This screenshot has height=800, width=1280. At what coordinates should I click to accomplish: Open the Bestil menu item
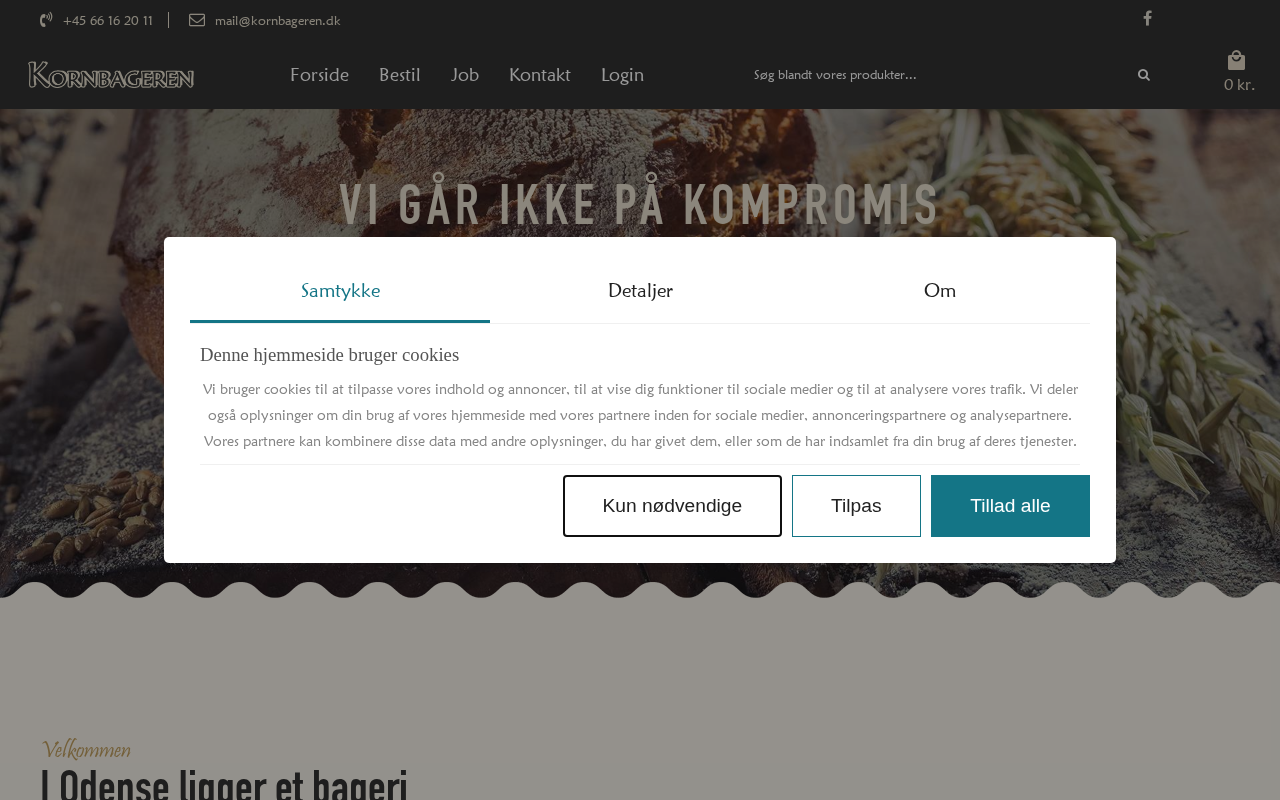399,75
